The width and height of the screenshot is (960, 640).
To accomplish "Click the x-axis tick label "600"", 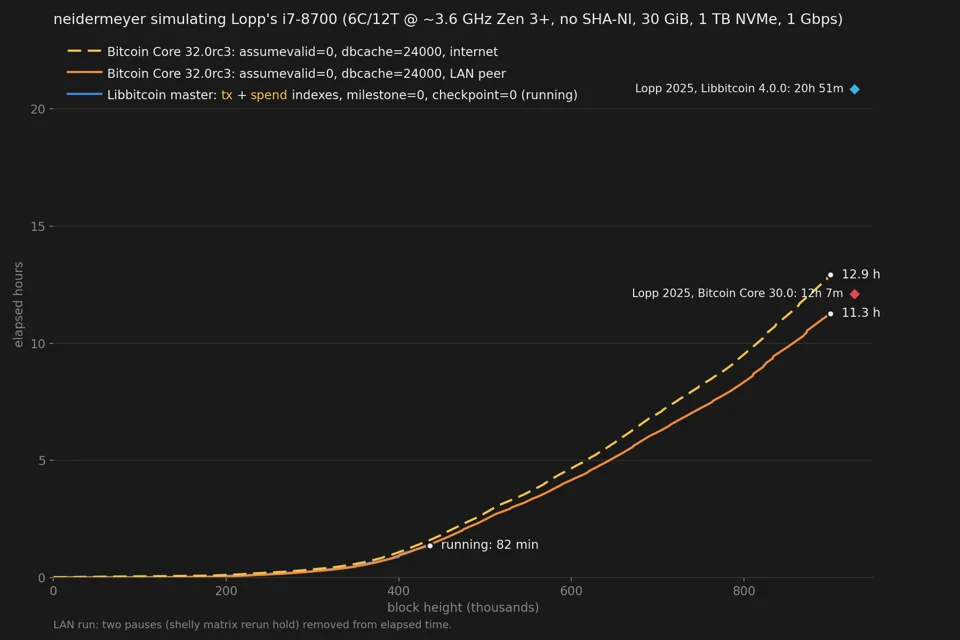I will tap(571, 591).
